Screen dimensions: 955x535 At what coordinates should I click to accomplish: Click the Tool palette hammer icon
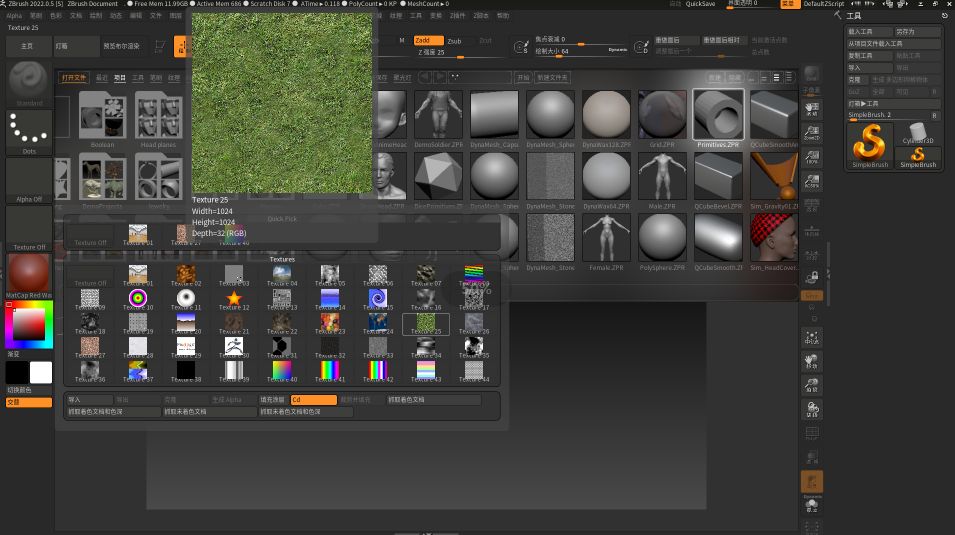tap(838, 15)
